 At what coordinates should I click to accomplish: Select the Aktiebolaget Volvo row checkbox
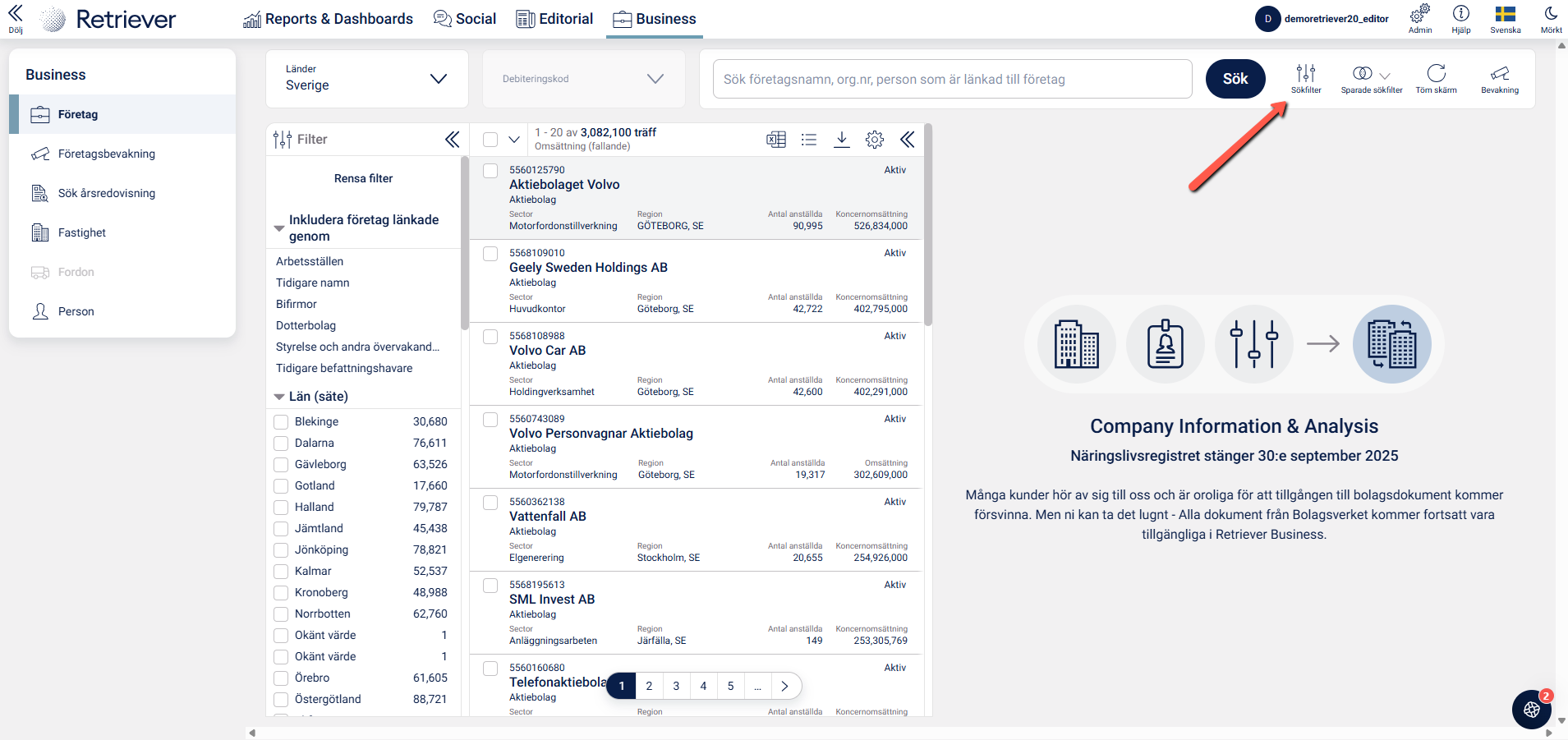click(490, 171)
